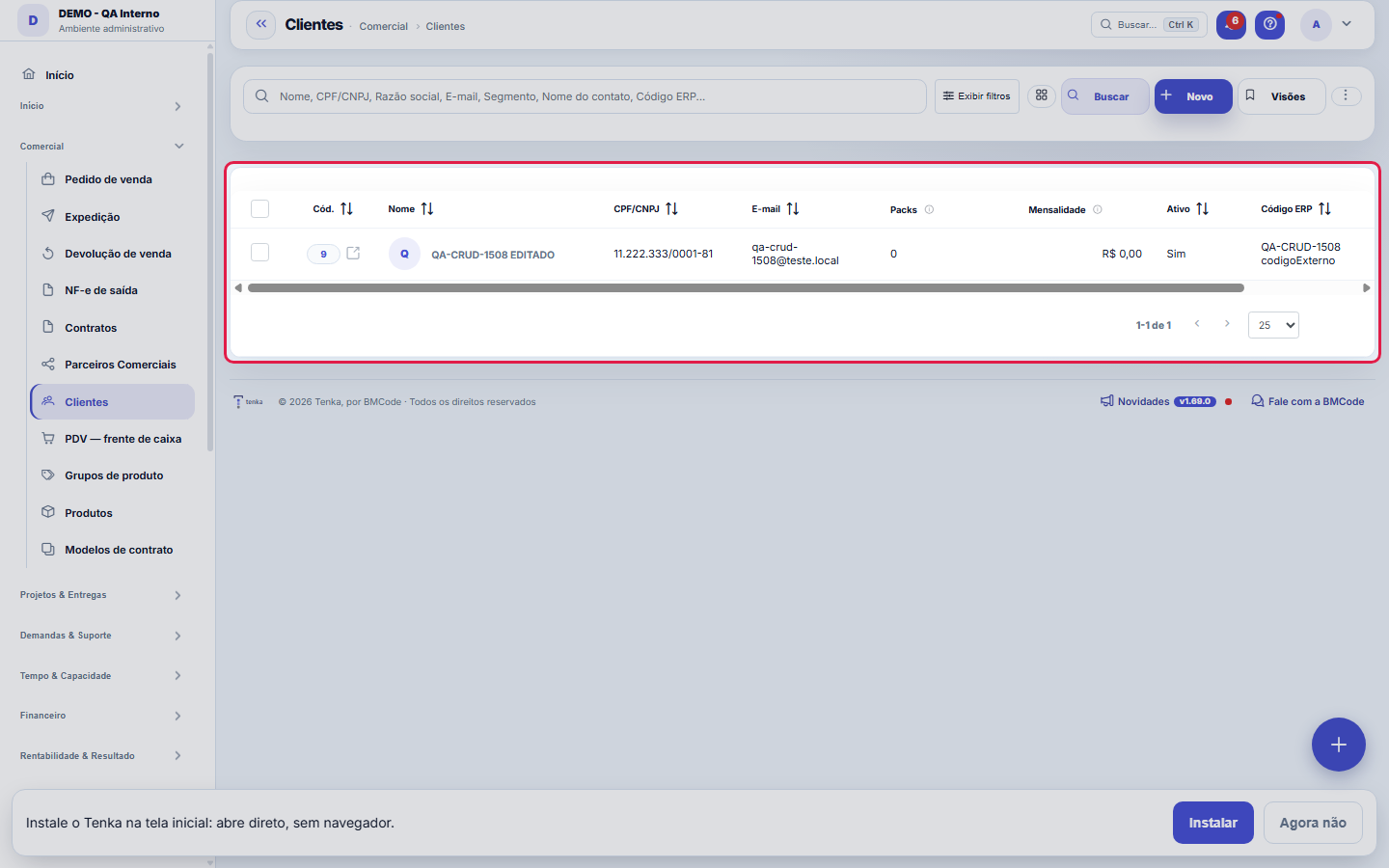Focus the client search input field
1389x868 pixels.
click(585, 96)
